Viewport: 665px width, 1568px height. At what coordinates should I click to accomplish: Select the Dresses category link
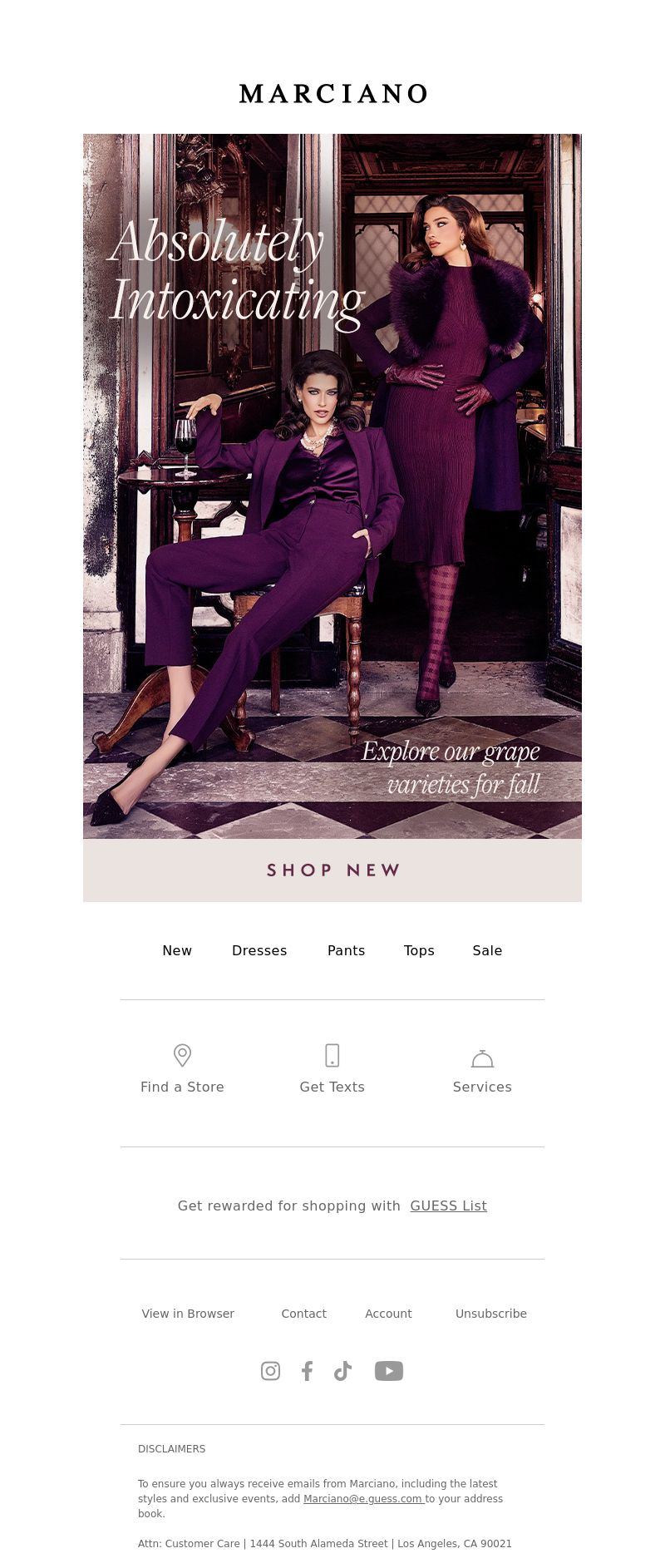pos(259,950)
